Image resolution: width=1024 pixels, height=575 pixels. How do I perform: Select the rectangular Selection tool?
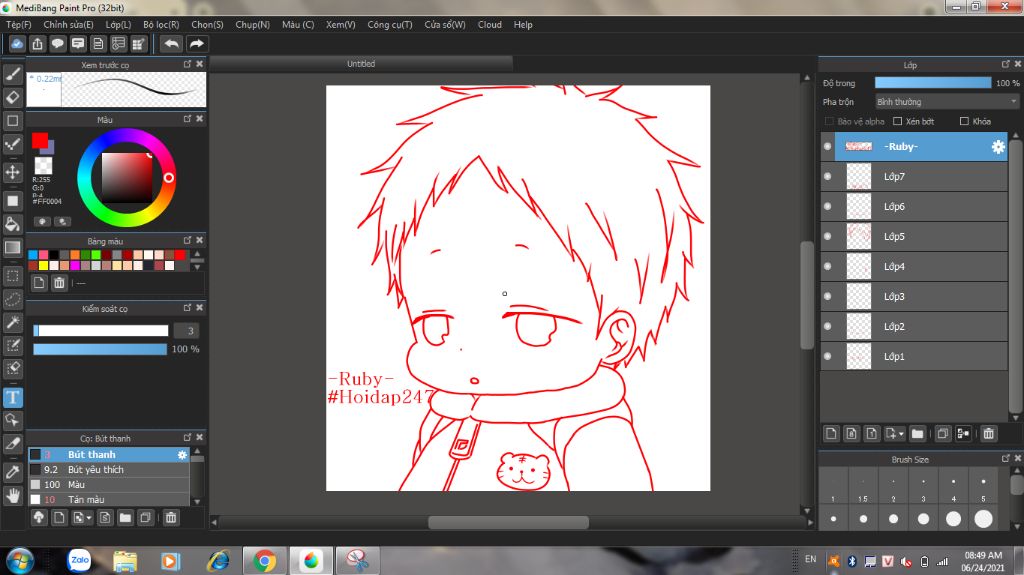tap(12, 276)
